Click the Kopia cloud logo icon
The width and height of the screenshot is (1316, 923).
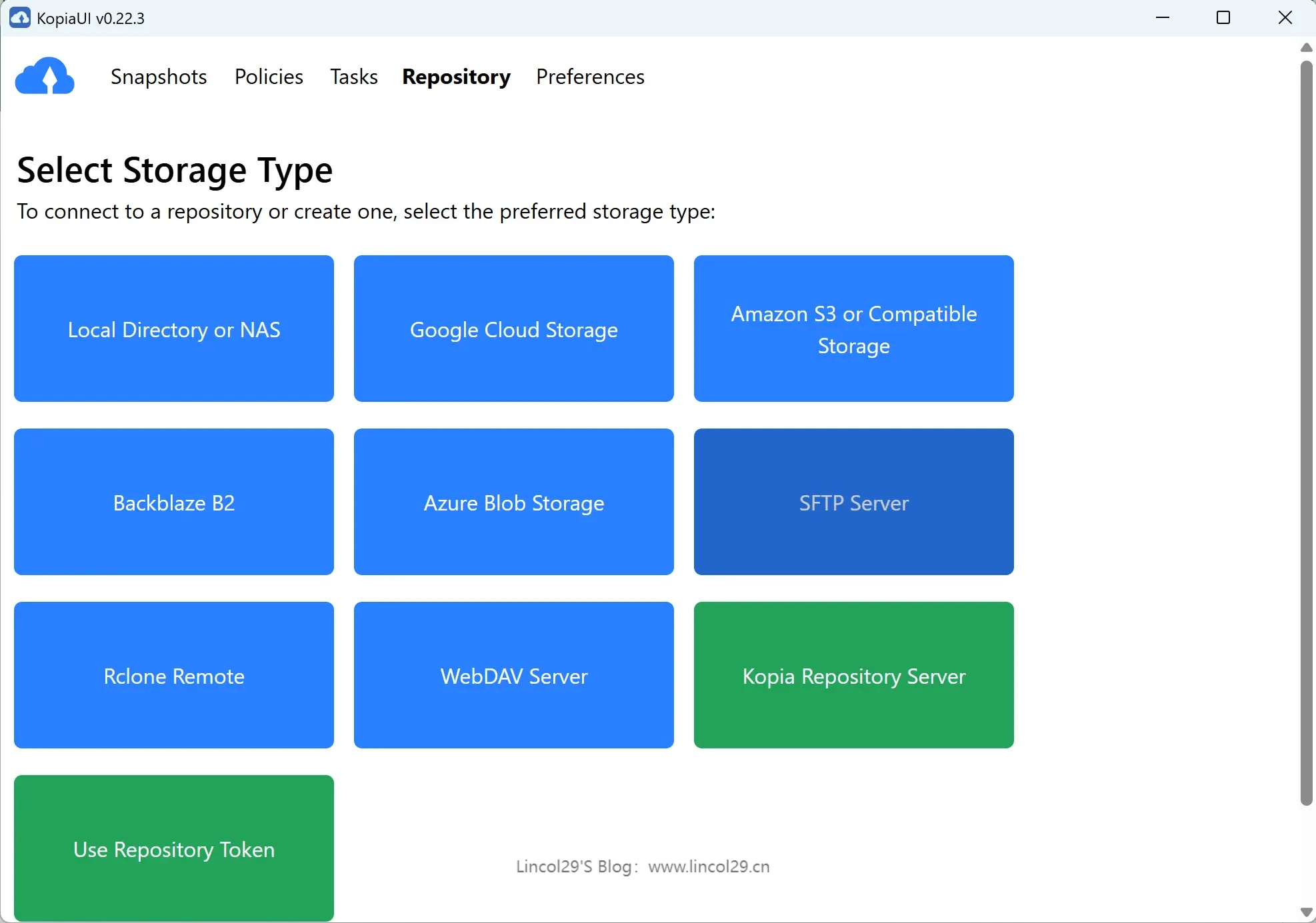click(x=45, y=76)
